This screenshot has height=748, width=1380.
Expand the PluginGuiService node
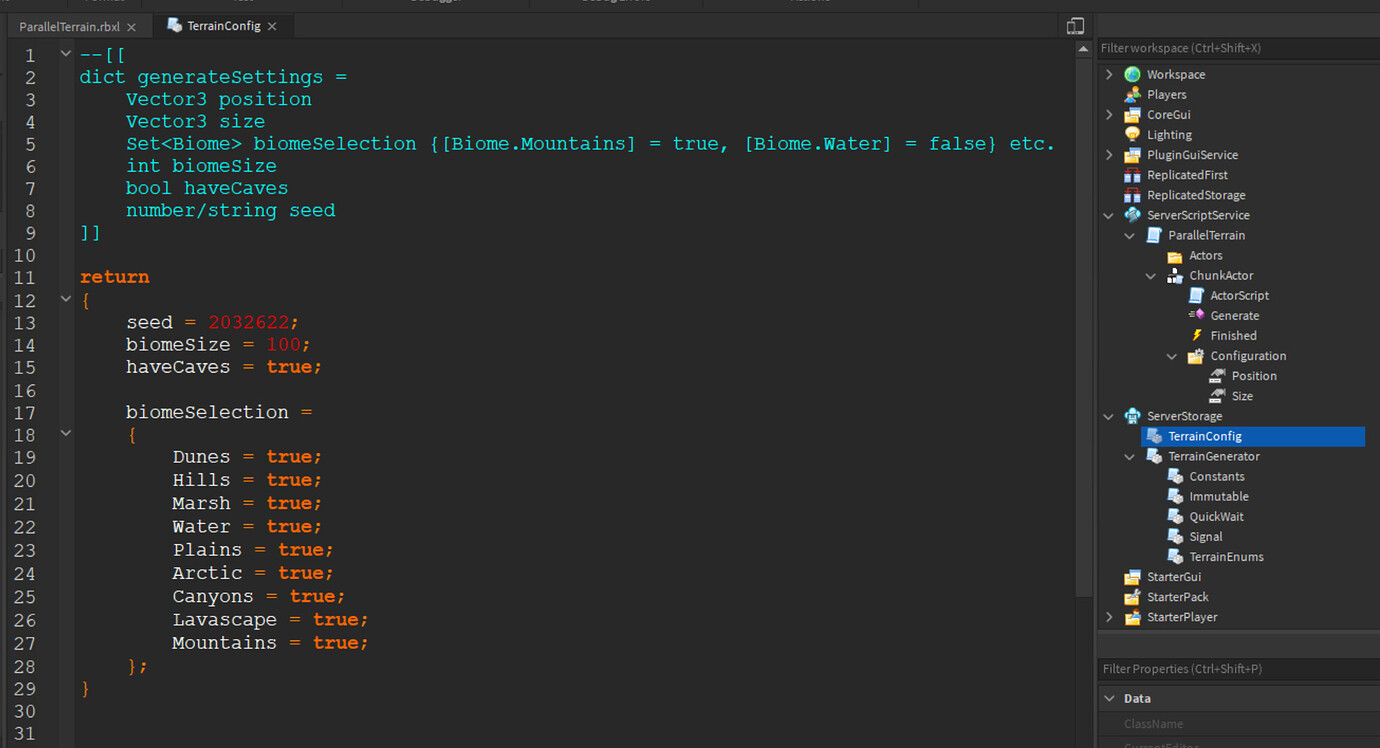click(1109, 155)
